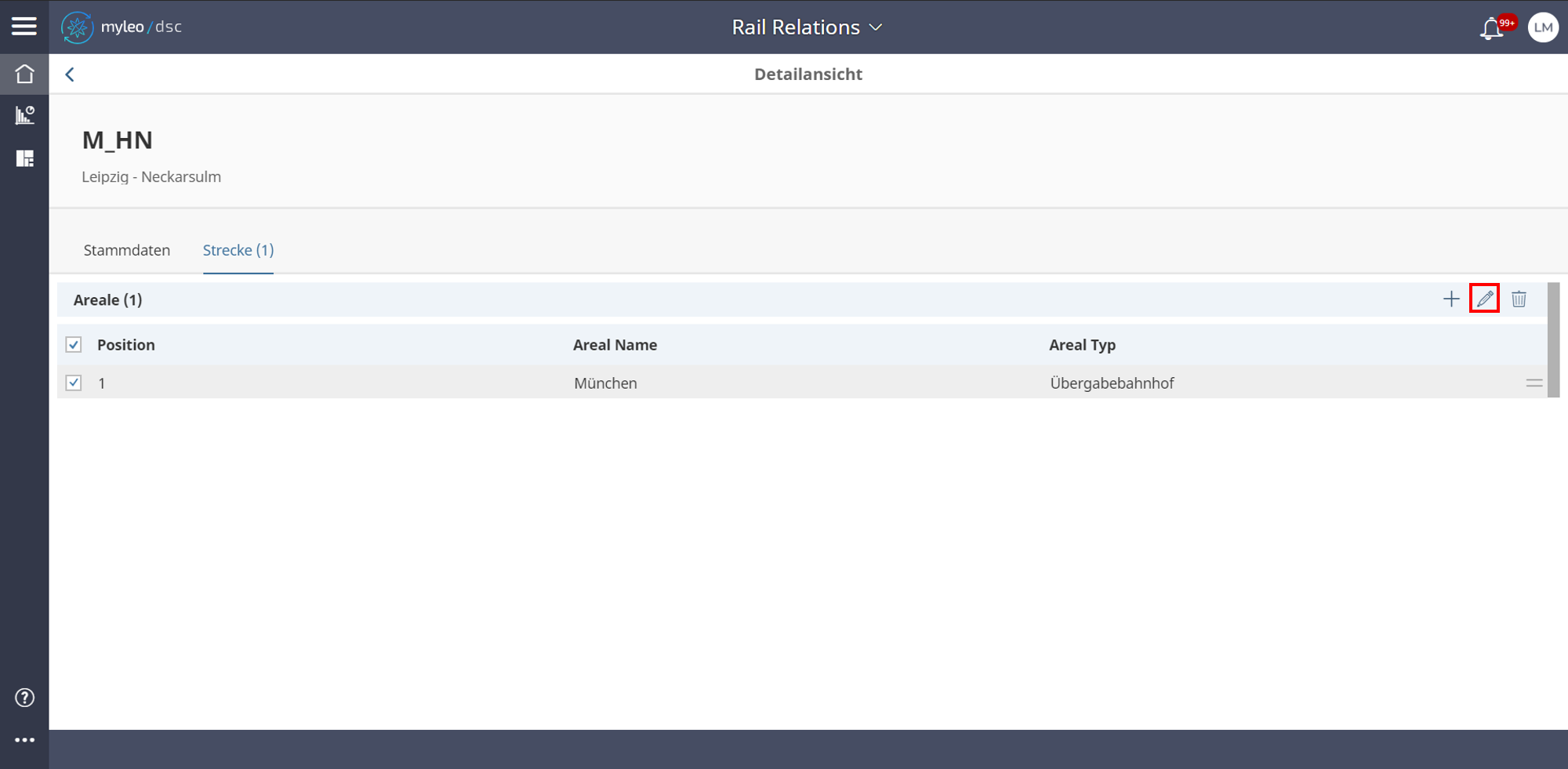Select the Übergabebahnhof cell
The width and height of the screenshot is (1568, 769).
coord(1112,383)
